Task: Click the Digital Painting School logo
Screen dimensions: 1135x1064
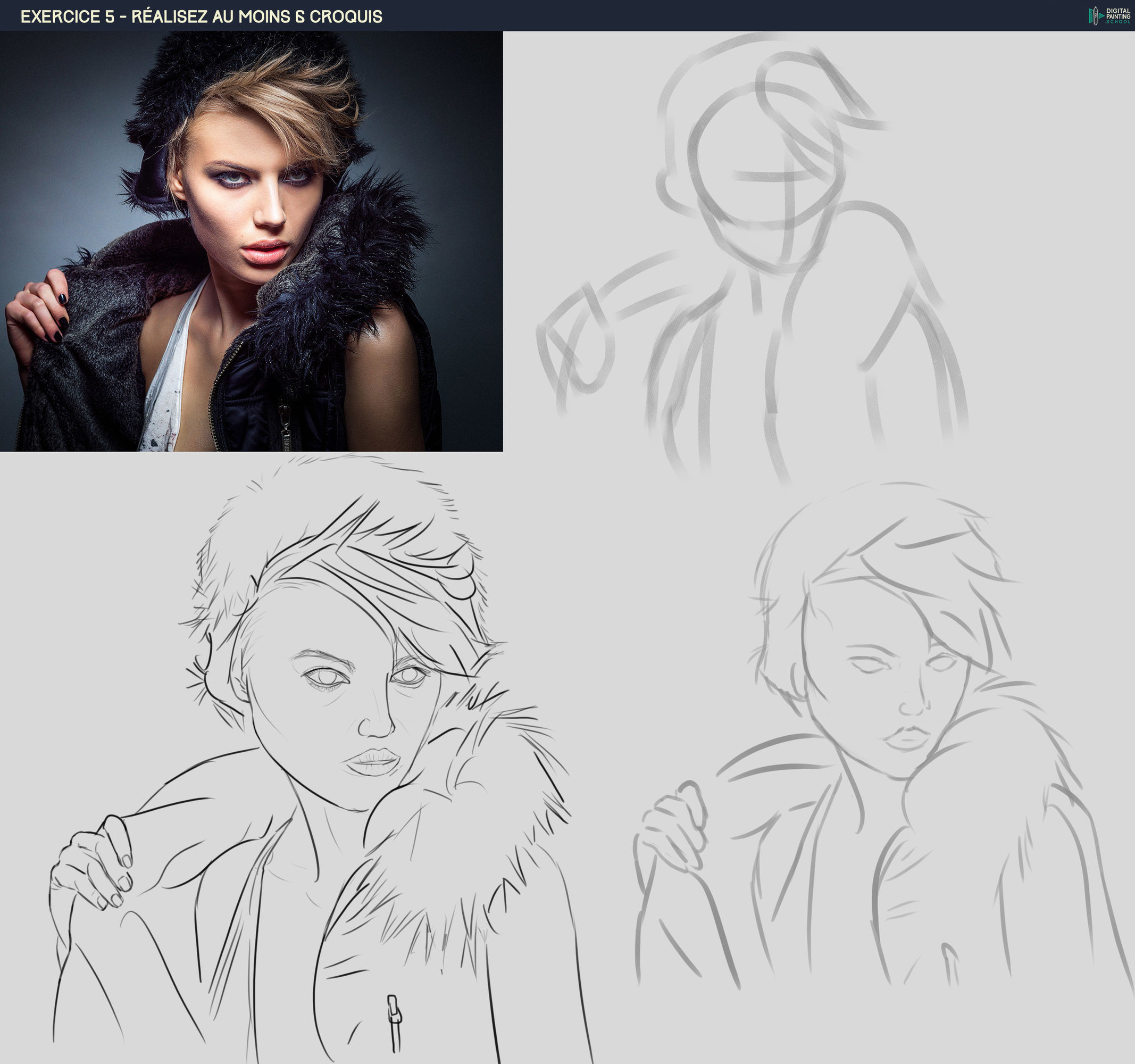Action: 1109,15
